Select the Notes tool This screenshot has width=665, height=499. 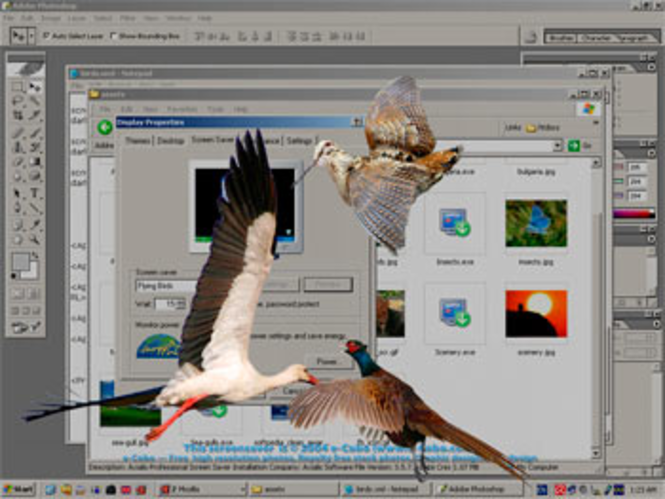(x=17, y=225)
